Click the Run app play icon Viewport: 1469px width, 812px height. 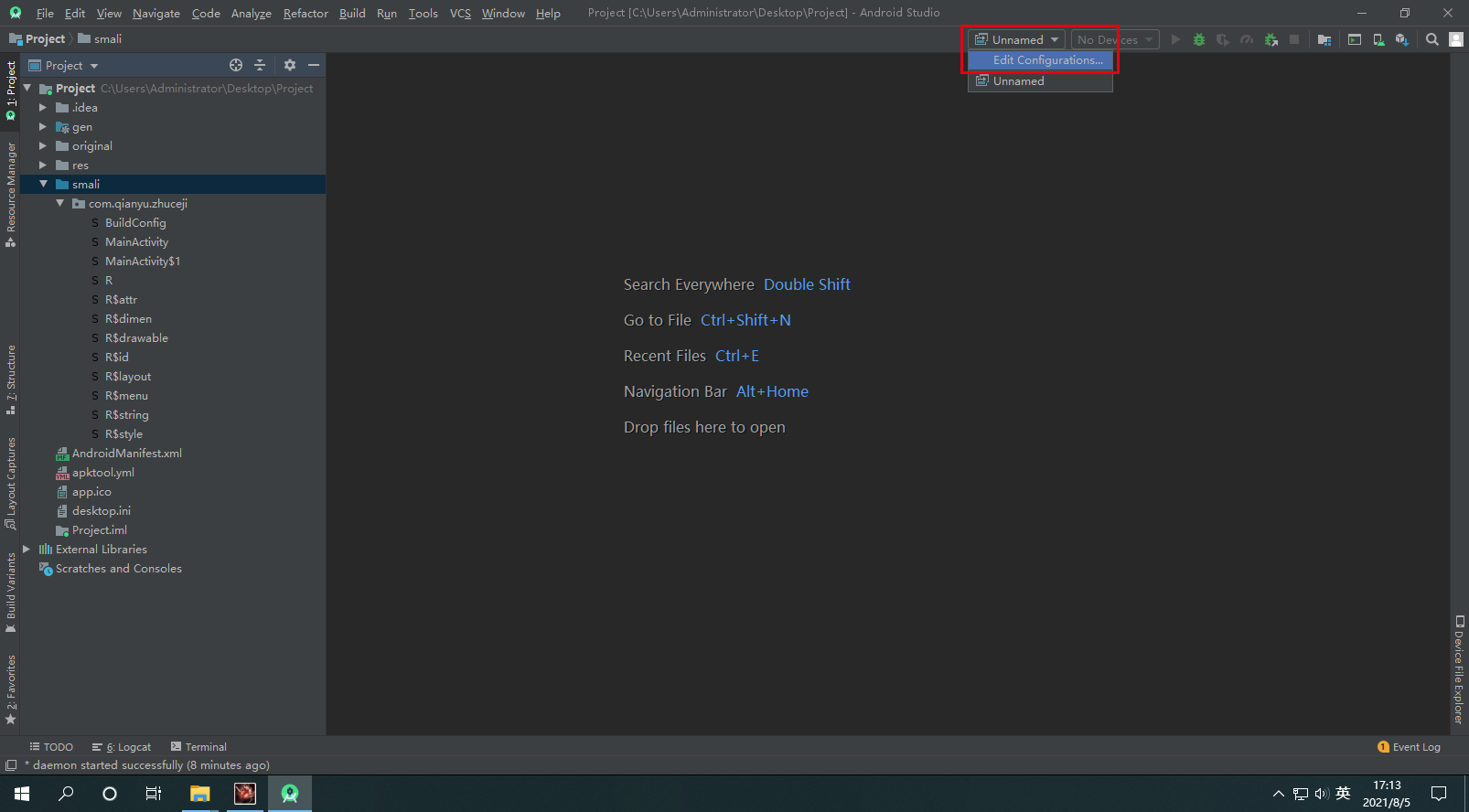coord(1175,39)
